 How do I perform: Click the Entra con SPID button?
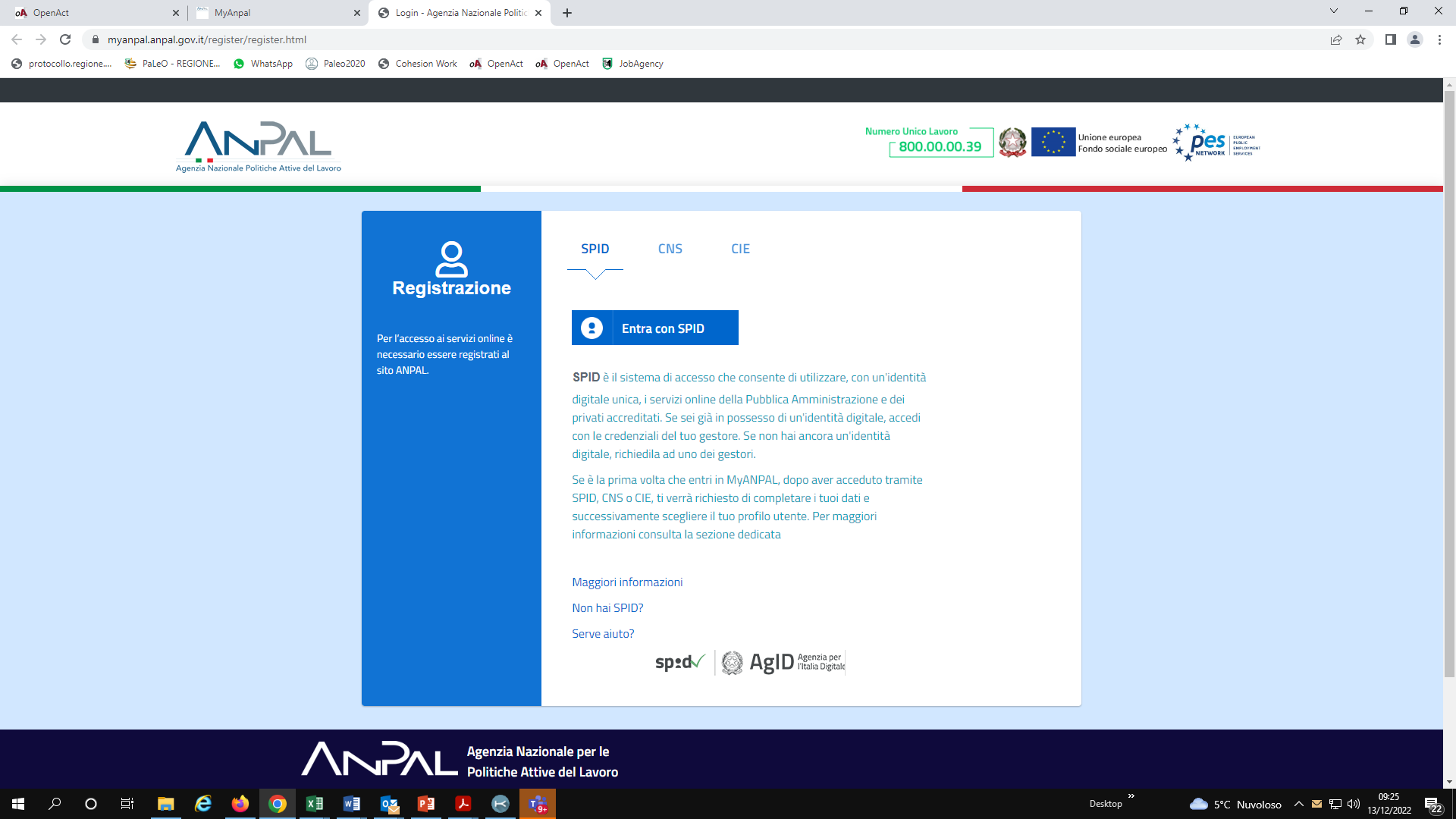pyautogui.click(x=654, y=328)
